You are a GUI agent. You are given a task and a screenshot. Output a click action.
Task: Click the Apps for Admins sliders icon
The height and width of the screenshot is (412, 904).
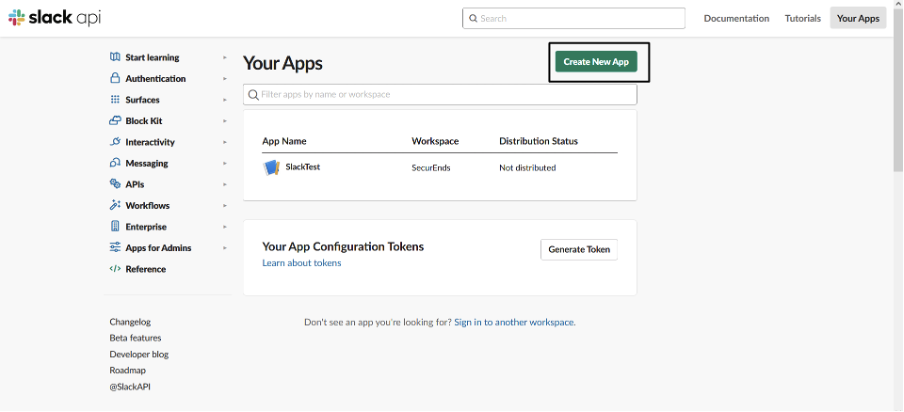pos(115,247)
